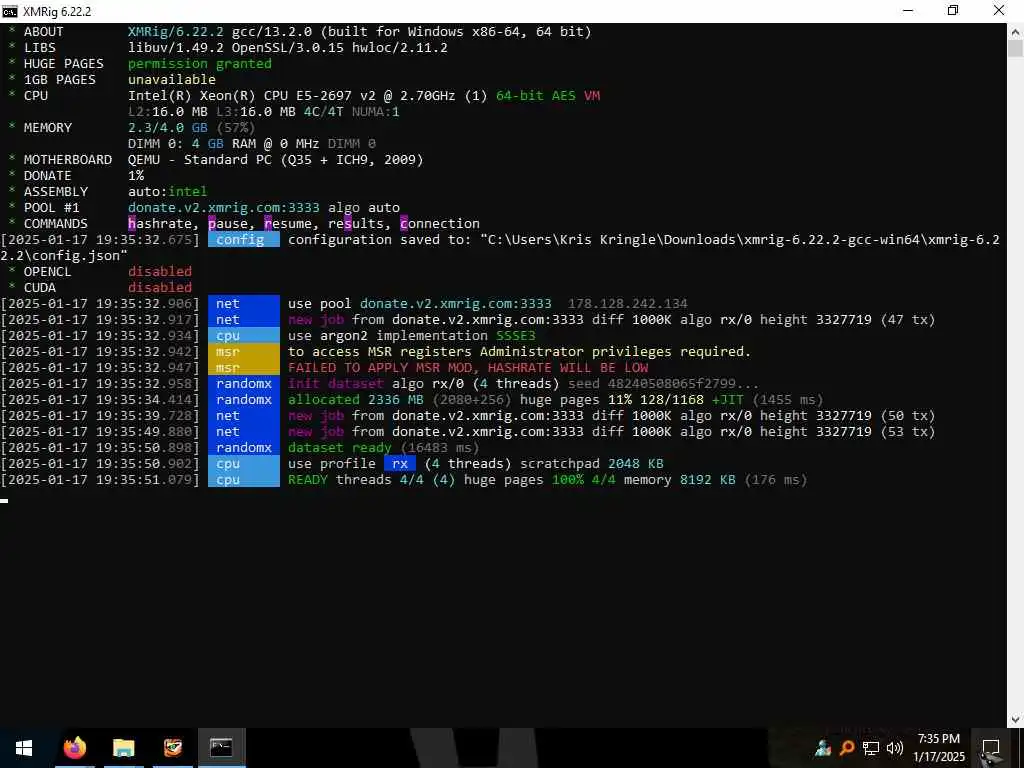Click the XMRig 6.22.2 title text

coord(57,12)
